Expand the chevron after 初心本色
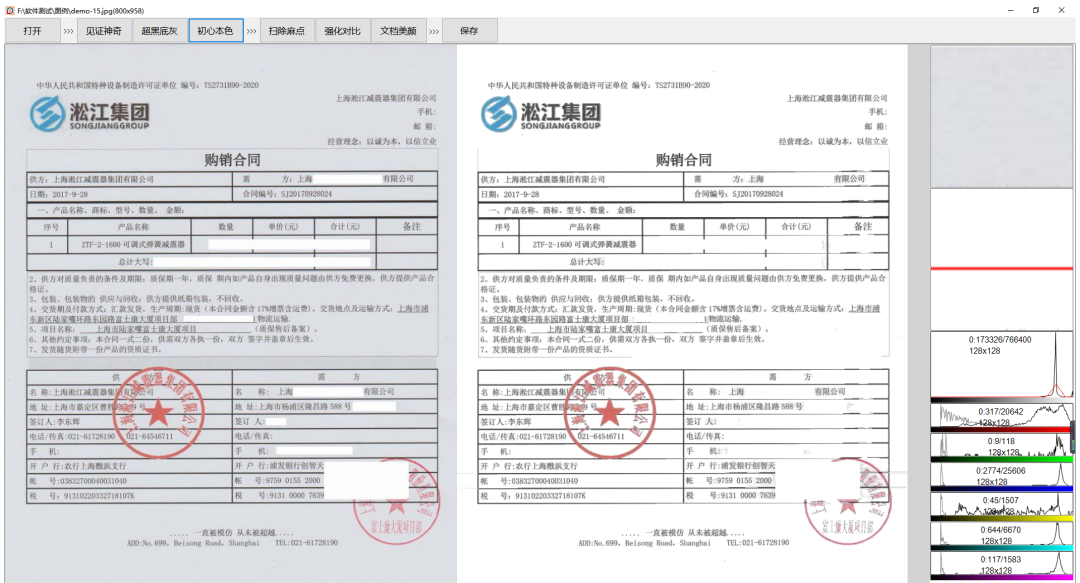The height and width of the screenshot is (583, 1080). (x=250, y=30)
